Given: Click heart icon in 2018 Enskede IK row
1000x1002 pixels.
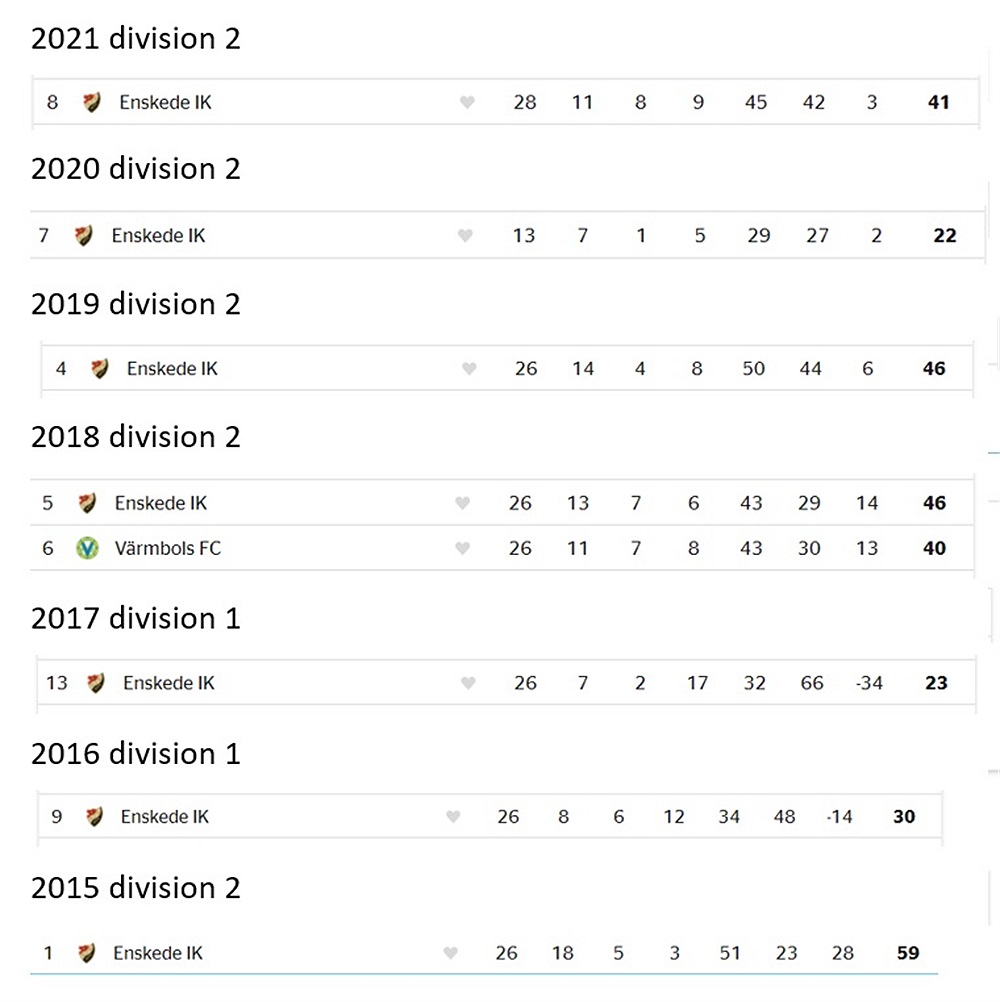Looking at the screenshot, I should [x=462, y=504].
